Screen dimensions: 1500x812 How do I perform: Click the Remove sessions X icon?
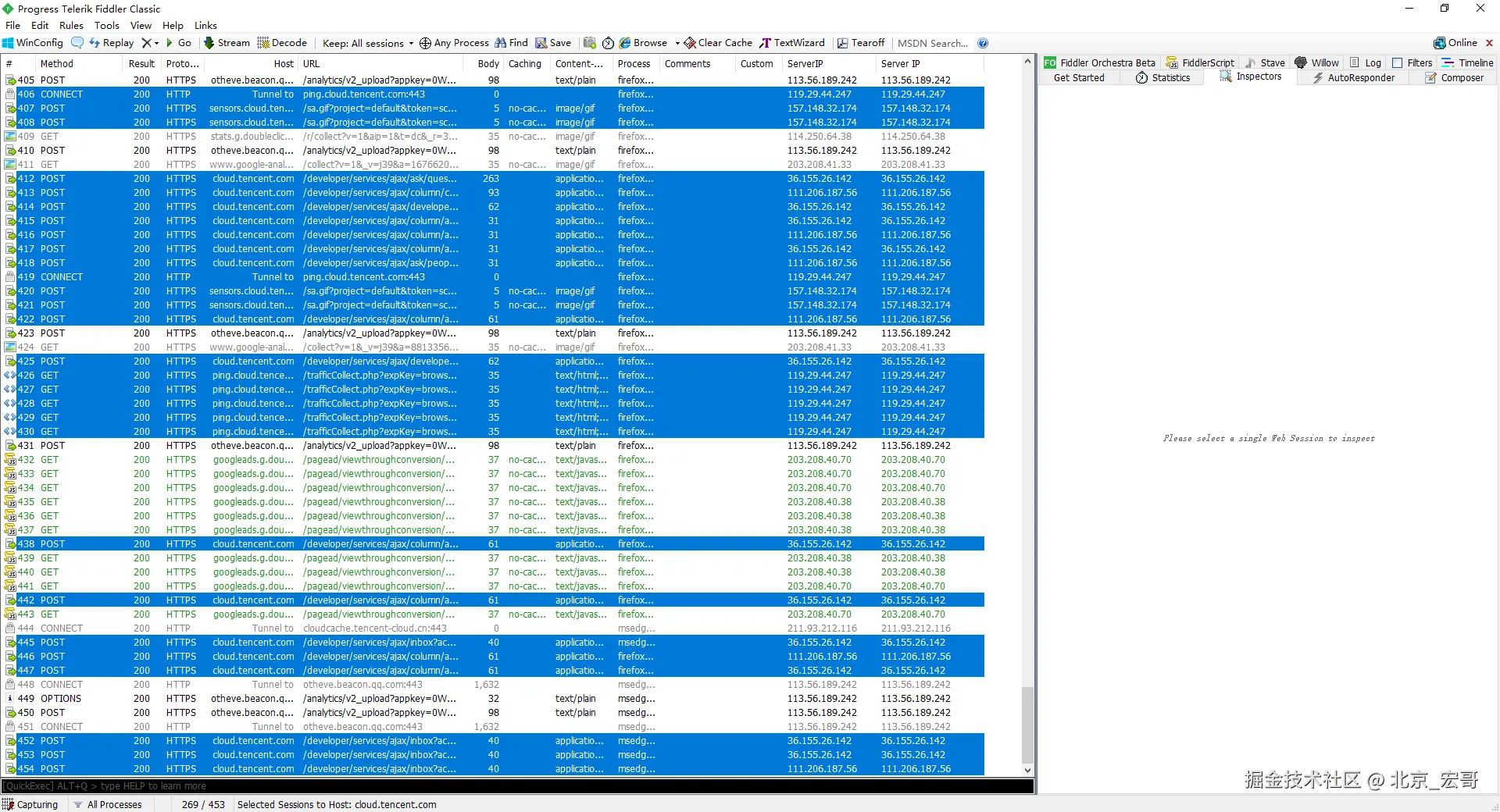click(x=146, y=43)
